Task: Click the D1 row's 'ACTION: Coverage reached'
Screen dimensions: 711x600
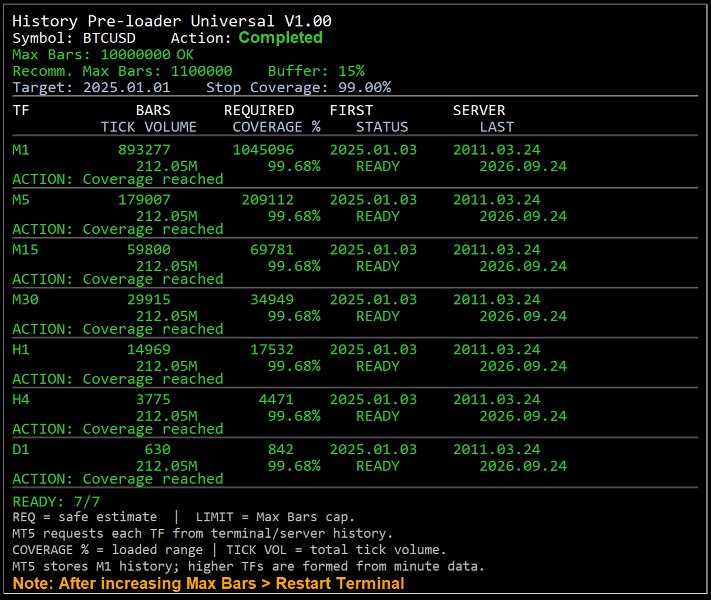Action: pyautogui.click(x=118, y=479)
